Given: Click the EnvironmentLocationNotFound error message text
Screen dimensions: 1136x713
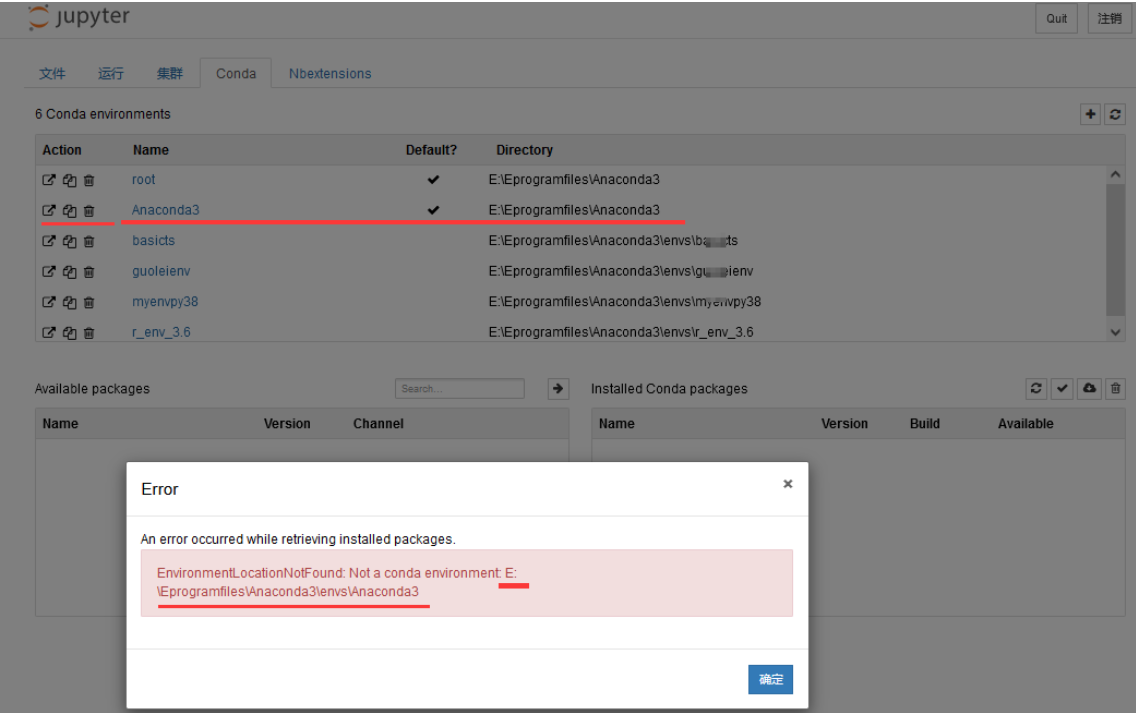Looking at the screenshot, I should coord(337,582).
